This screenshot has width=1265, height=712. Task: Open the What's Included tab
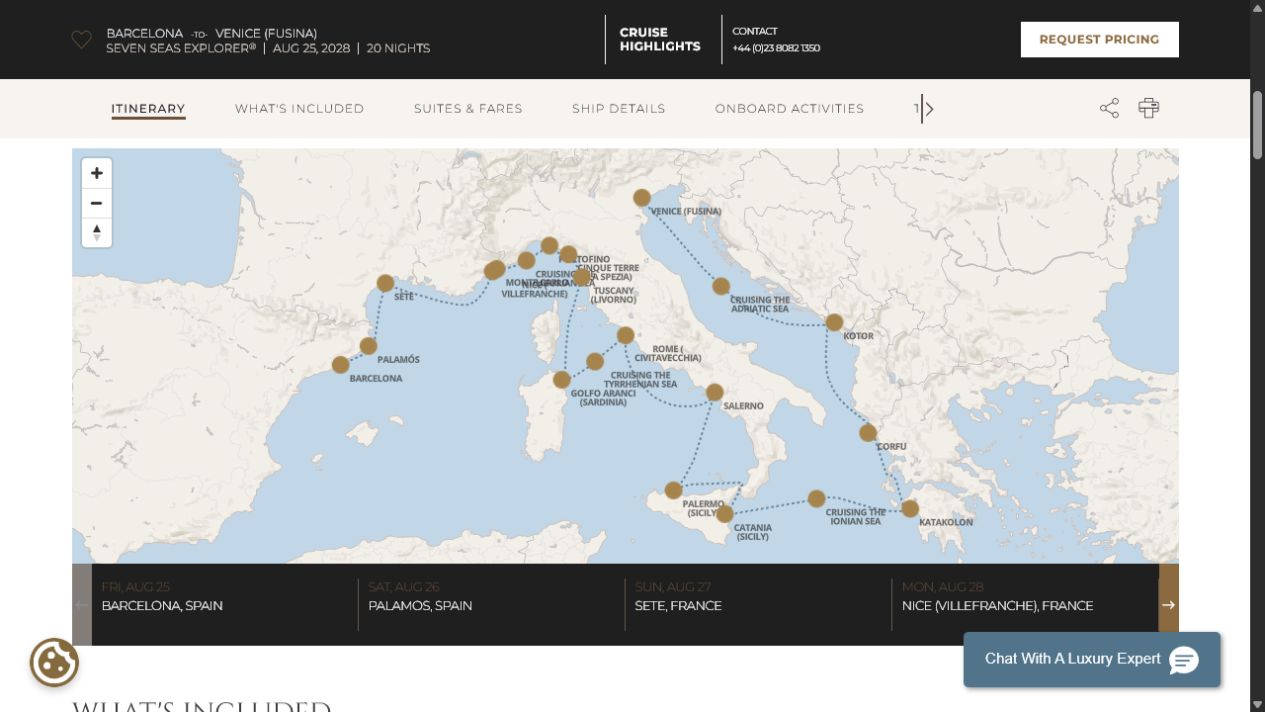click(x=299, y=109)
